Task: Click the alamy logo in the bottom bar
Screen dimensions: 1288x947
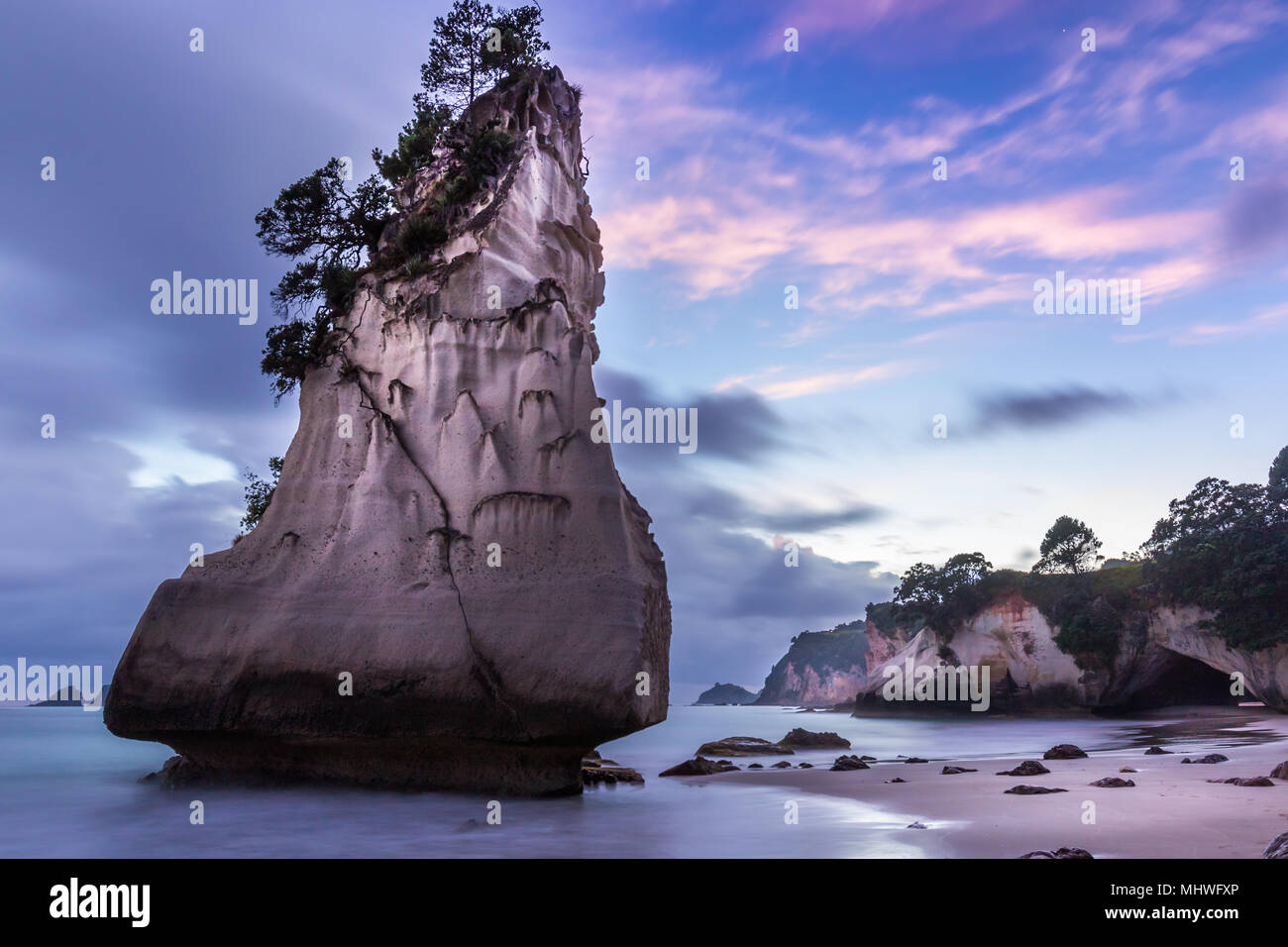Action: (x=100, y=901)
